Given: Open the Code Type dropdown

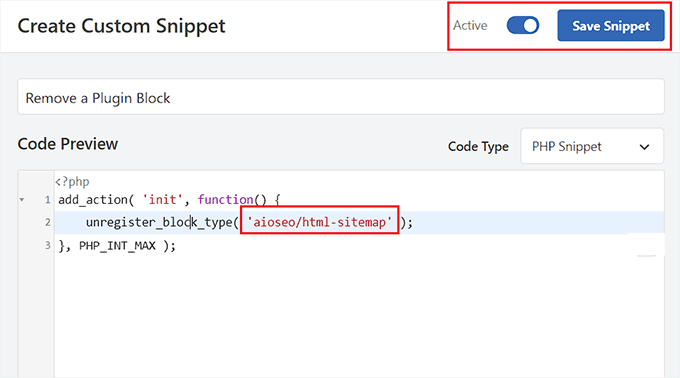Looking at the screenshot, I should (592, 146).
